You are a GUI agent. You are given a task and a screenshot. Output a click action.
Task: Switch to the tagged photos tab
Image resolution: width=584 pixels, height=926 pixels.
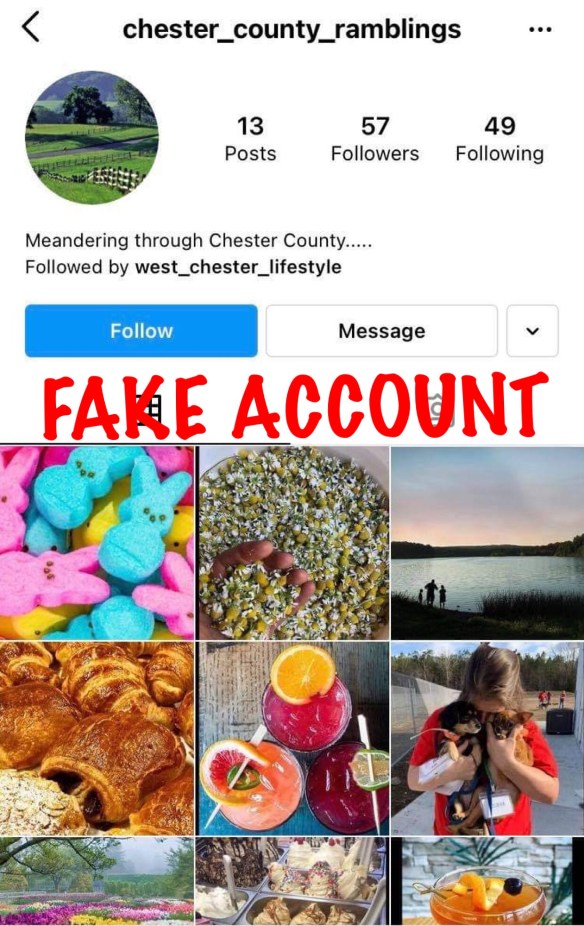pyautogui.click(x=438, y=409)
